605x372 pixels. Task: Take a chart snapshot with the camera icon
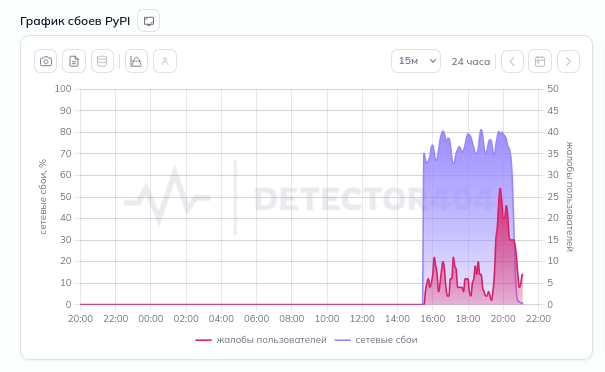(46, 61)
